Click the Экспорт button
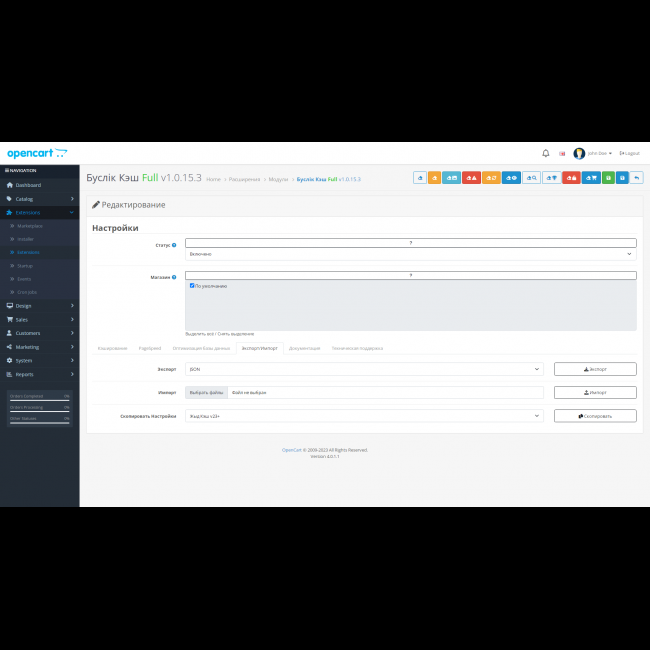Screen dimensions: 650x650 [595, 369]
